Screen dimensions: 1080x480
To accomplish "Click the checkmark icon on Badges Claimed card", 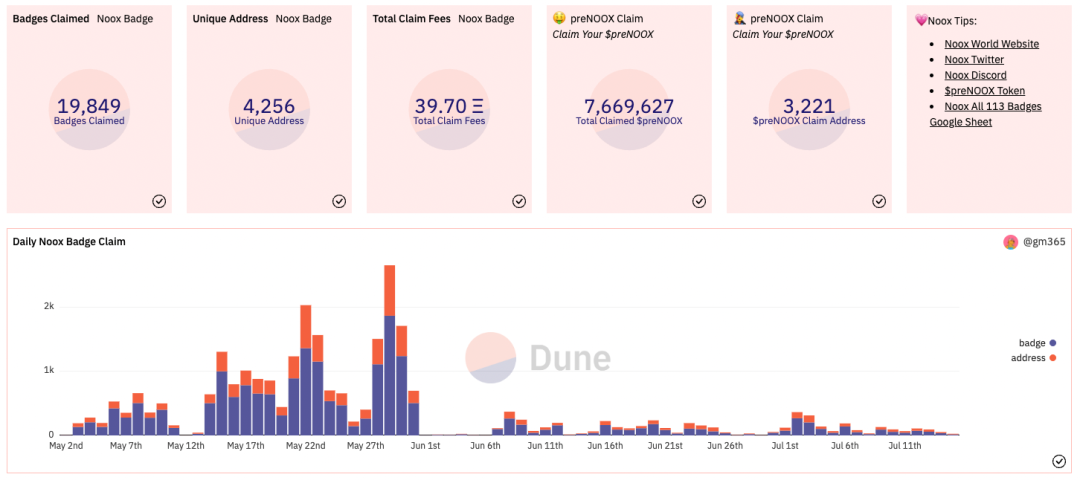I will tap(159, 201).
